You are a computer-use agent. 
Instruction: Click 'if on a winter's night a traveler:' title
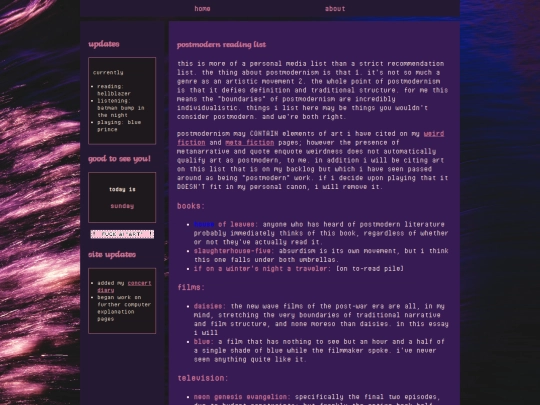(262, 269)
